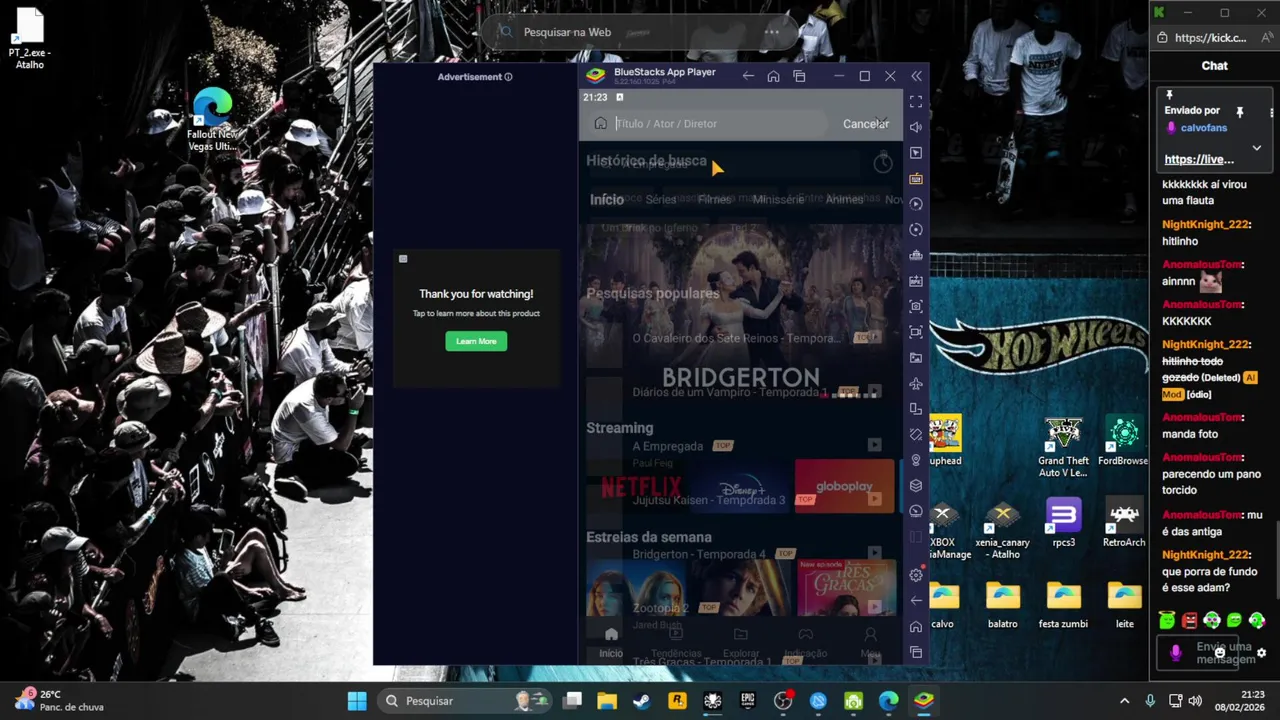Select the Filmes category tab
Viewport: 1280px width, 720px height.
[x=715, y=200]
